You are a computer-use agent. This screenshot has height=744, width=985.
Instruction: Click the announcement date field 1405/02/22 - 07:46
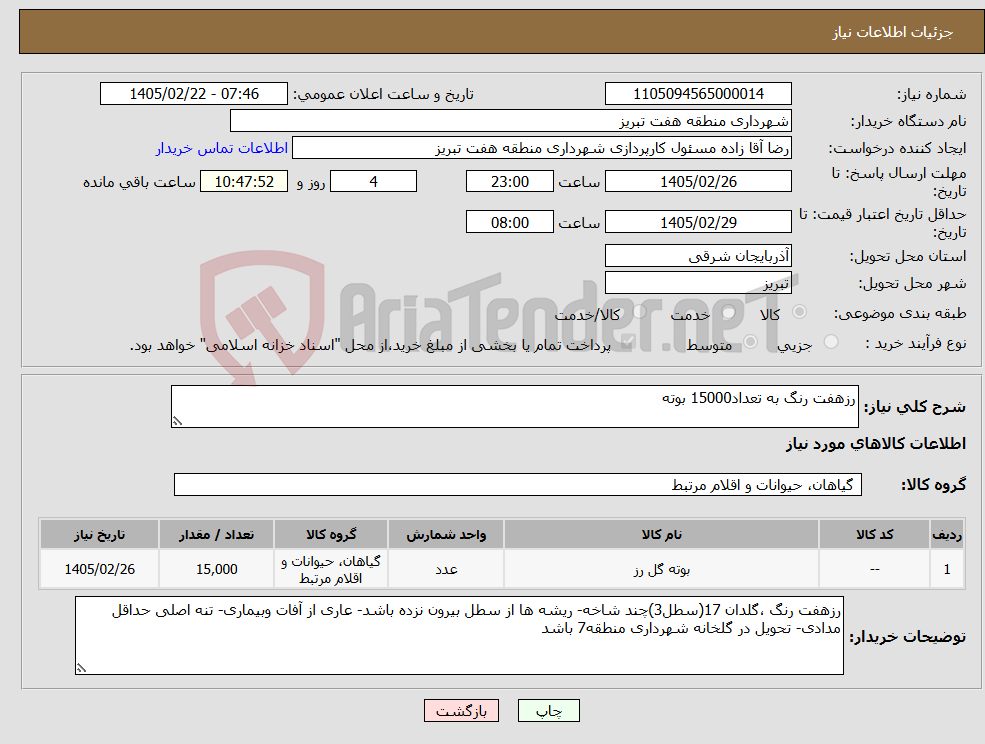(193, 94)
